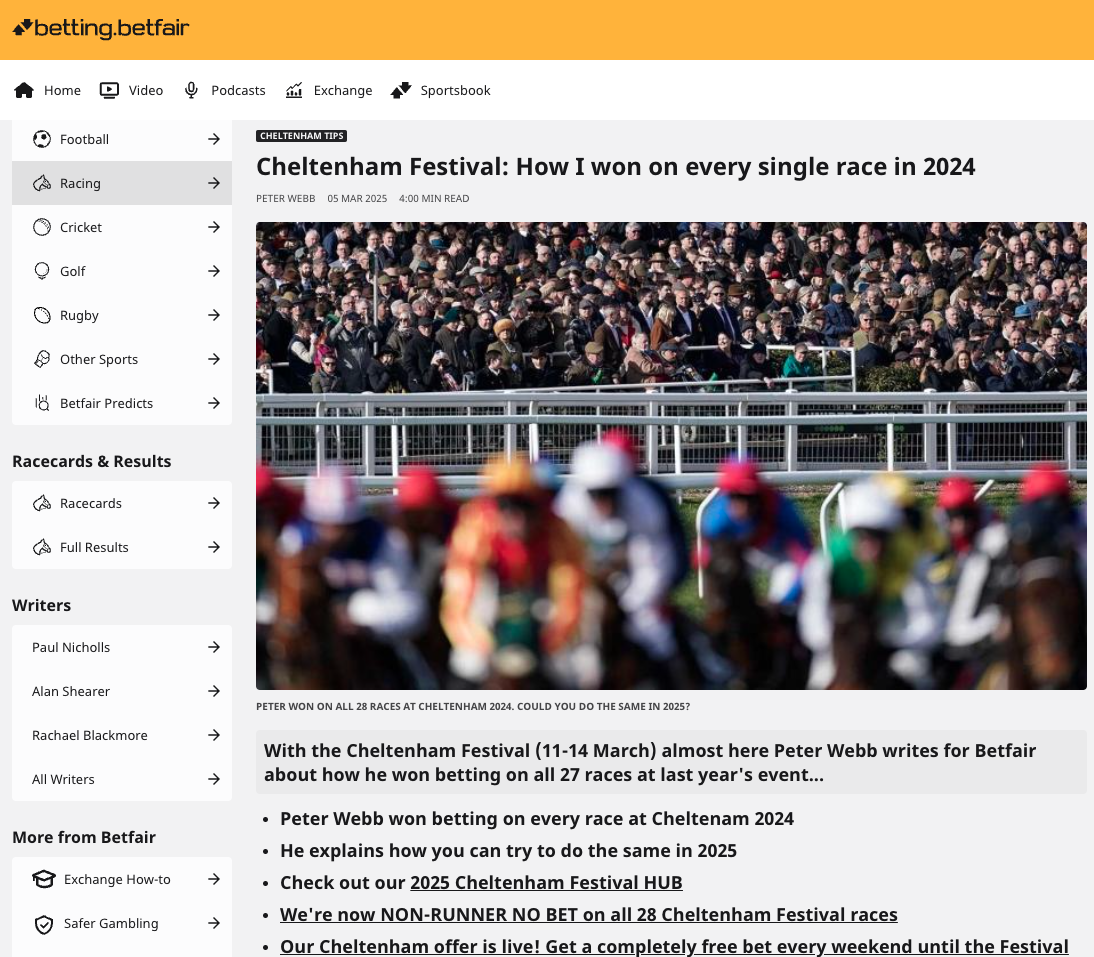The image size is (1094, 957).
Task: Open the Racecards link
Action: pyautogui.click(x=122, y=503)
